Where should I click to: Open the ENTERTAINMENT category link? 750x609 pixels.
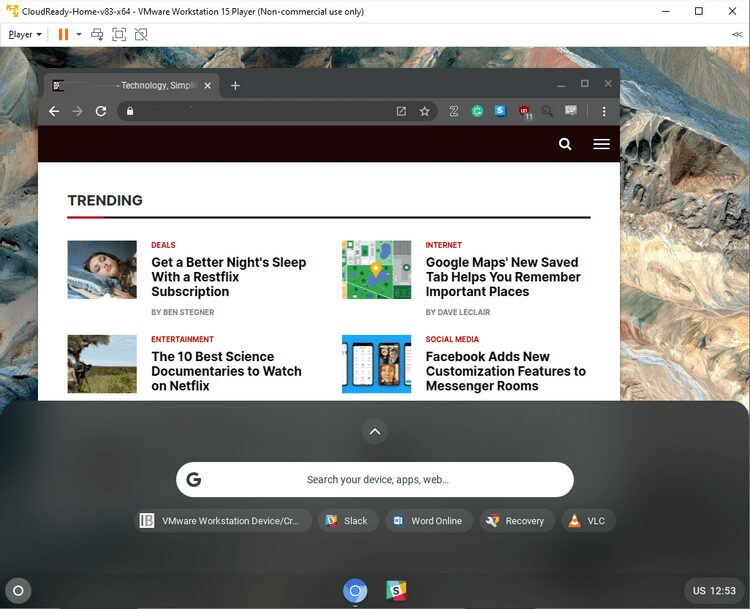coord(182,339)
